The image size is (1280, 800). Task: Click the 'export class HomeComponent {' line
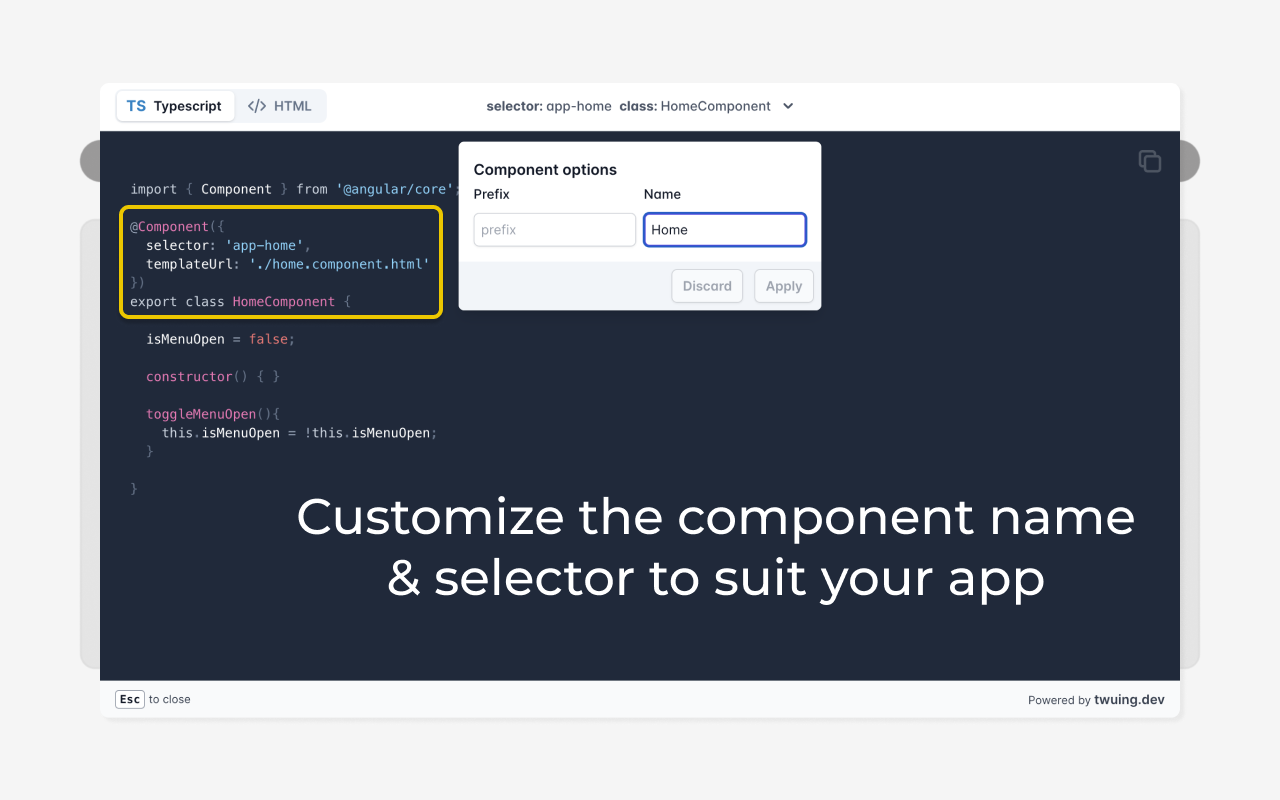pos(240,302)
